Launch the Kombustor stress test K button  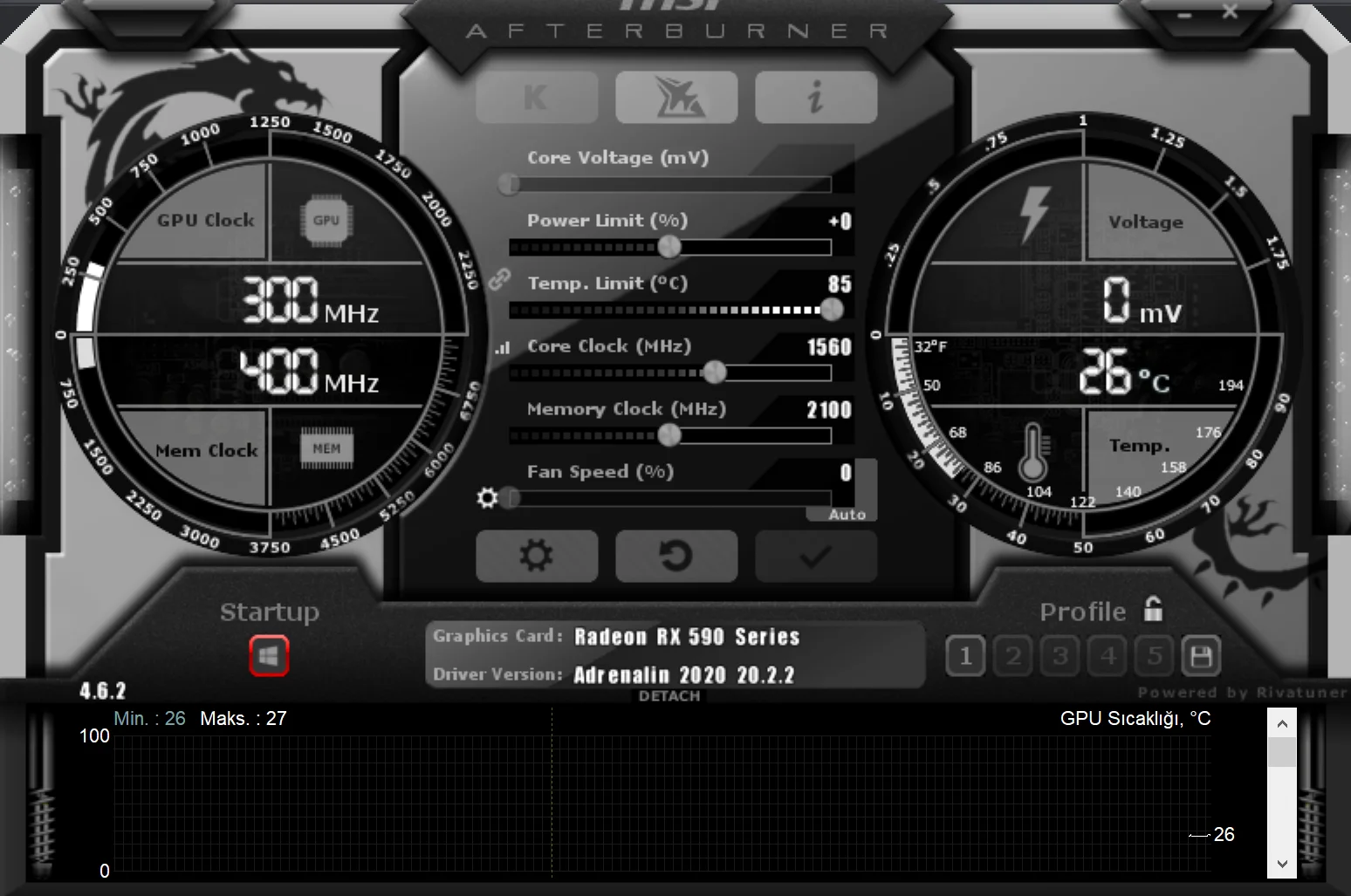tap(537, 97)
